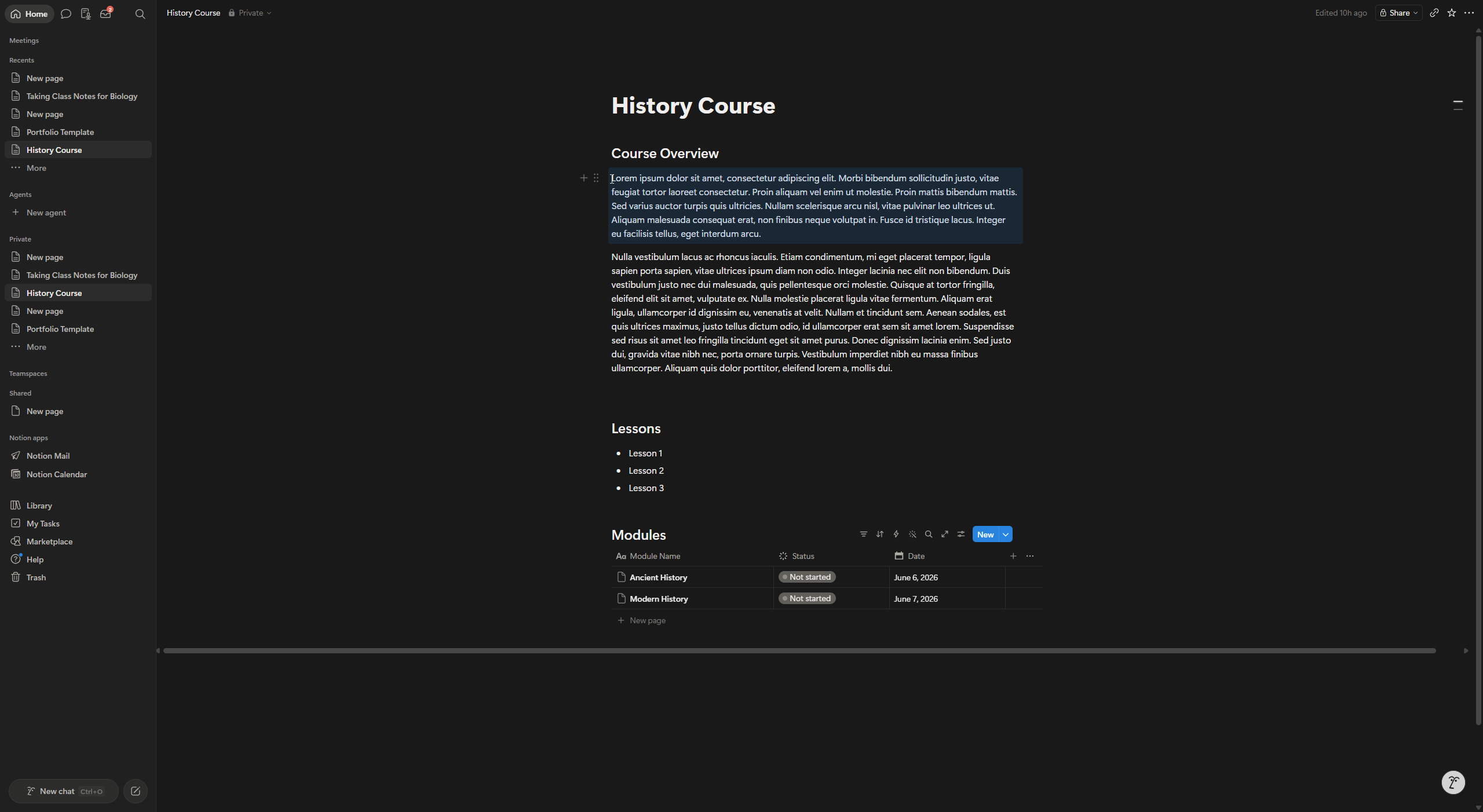Open the sidebar search magnifier icon
Viewport: 1483px width, 812px height.
(x=140, y=13)
